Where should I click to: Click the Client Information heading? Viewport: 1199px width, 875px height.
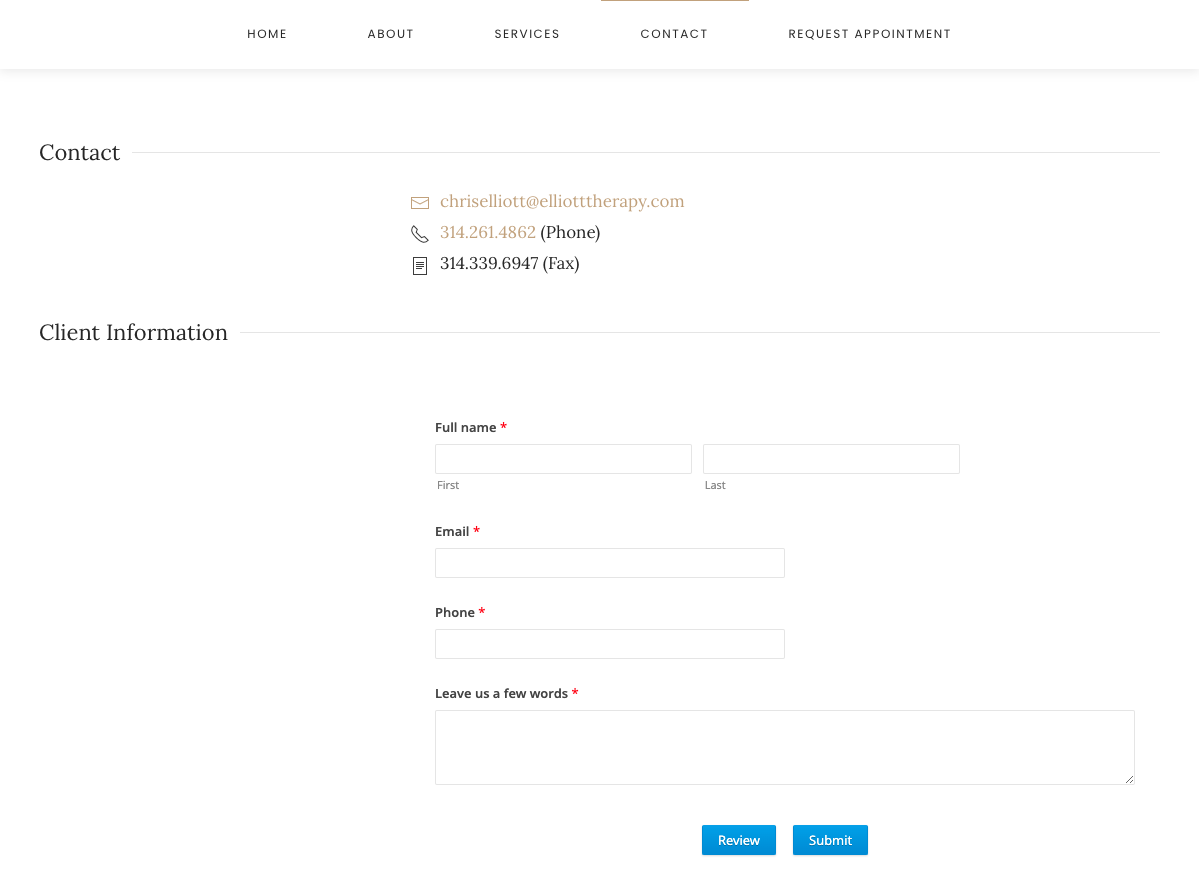point(134,333)
